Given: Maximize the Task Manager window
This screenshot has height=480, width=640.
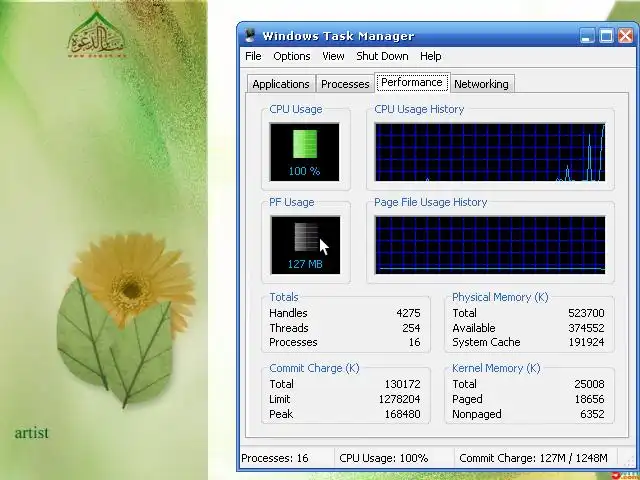Looking at the screenshot, I should tap(606, 36).
